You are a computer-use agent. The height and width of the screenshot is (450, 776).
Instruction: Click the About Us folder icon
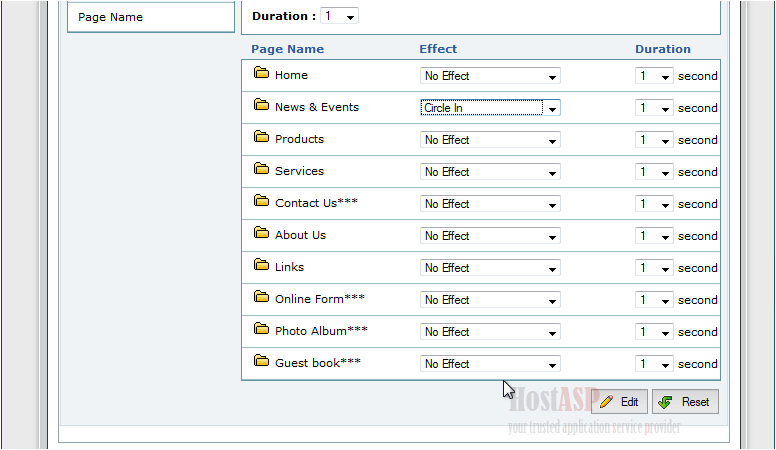[261, 233]
